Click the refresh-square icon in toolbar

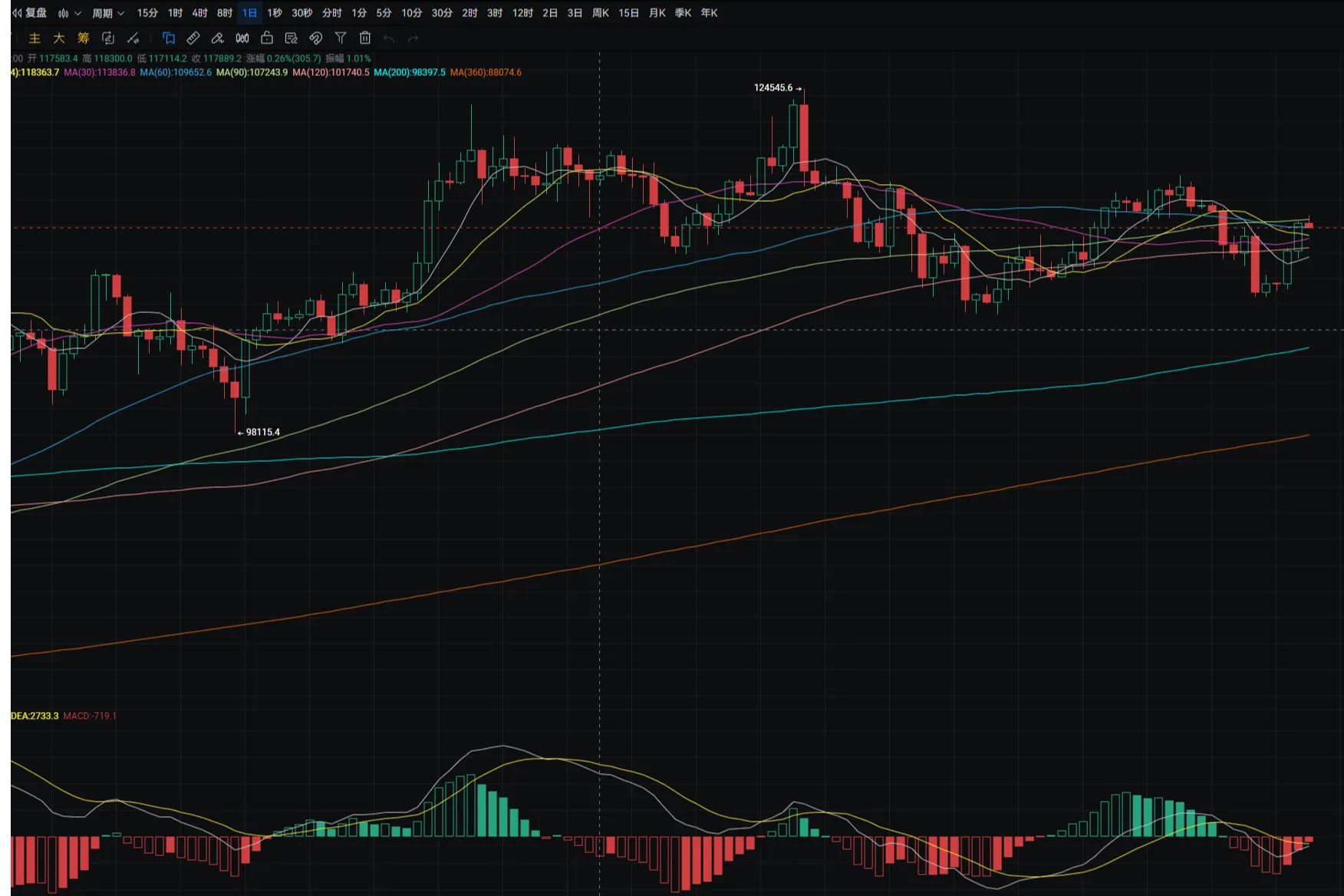[108, 38]
